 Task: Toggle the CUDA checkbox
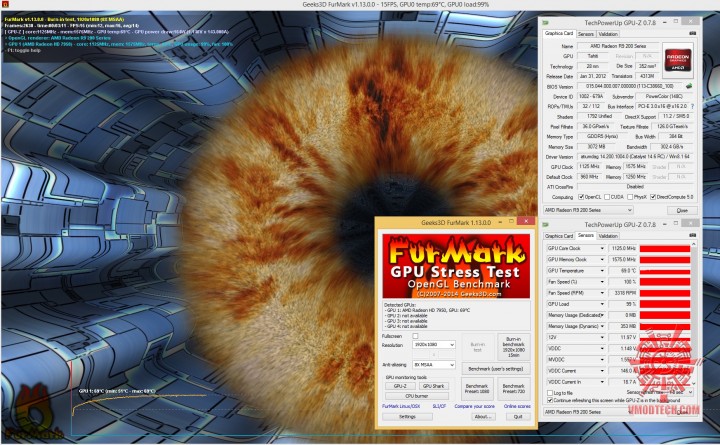point(607,197)
